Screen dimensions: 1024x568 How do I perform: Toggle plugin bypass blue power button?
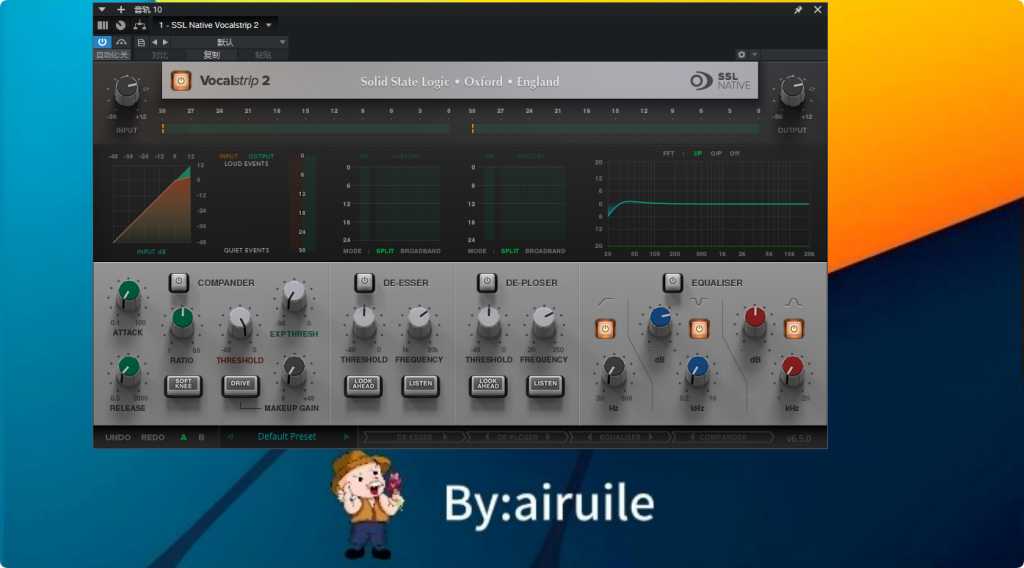tap(103, 42)
